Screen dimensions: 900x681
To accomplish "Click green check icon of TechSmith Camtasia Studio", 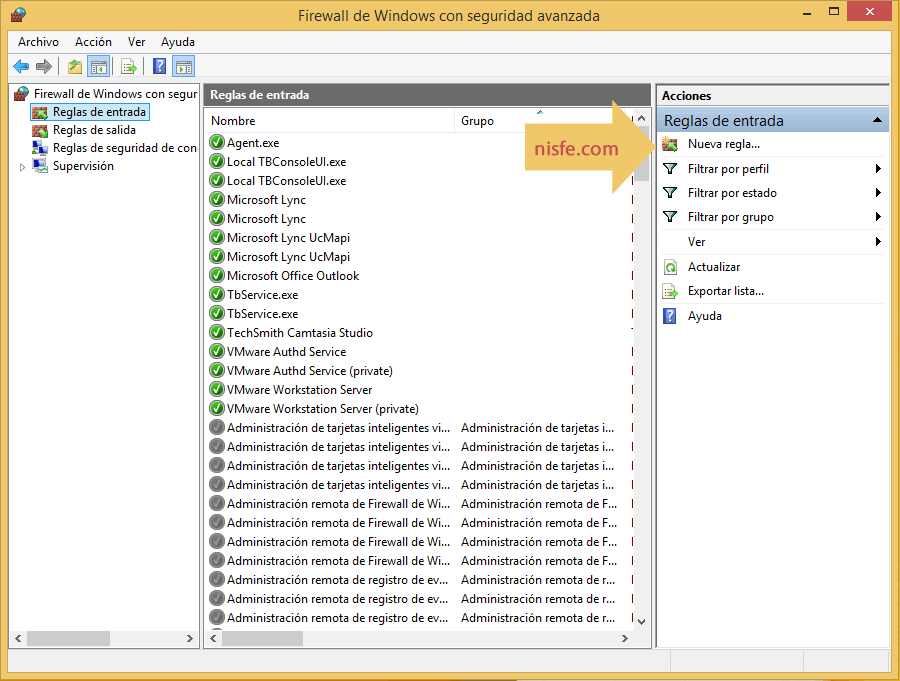I will pyautogui.click(x=217, y=332).
